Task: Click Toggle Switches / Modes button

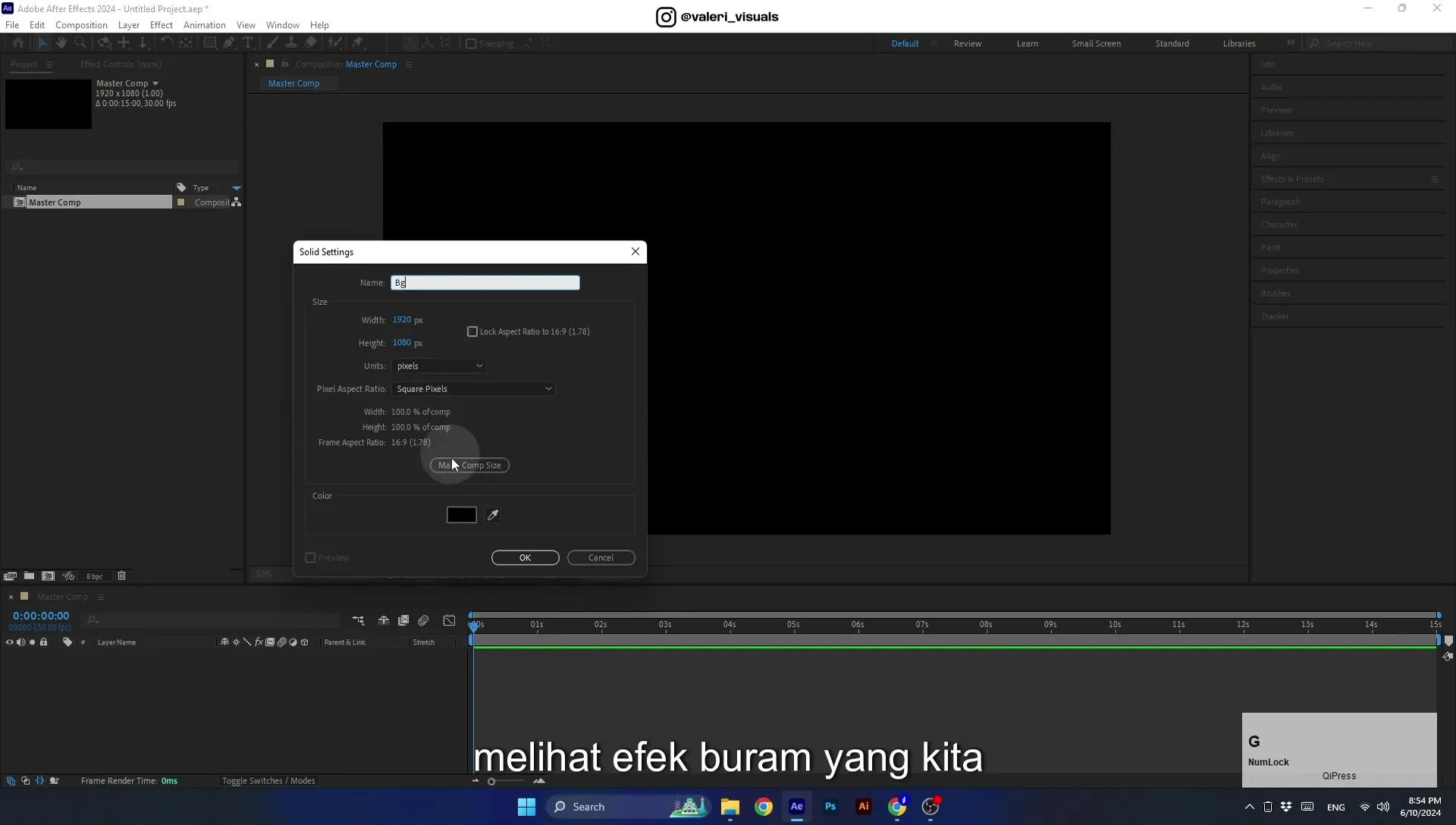Action: pos(268,781)
